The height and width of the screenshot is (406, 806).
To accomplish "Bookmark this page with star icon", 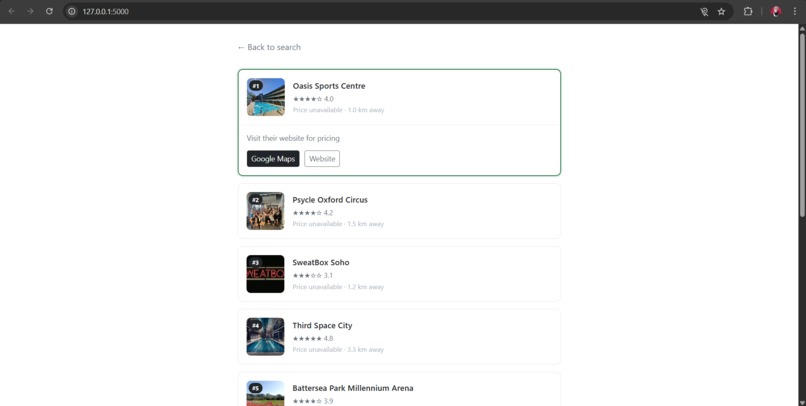I will 721,11.
